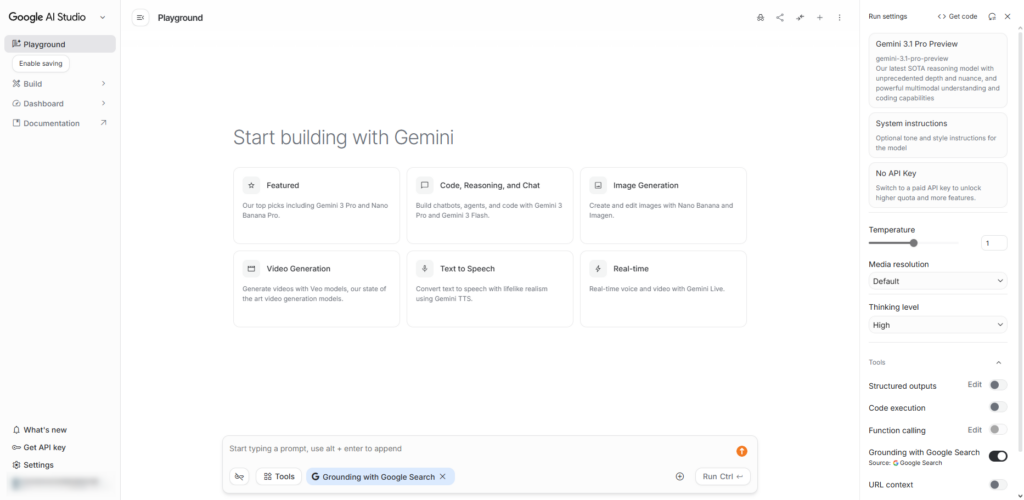Enable Code execution switch
The height and width of the screenshot is (500, 1024).
click(x=998, y=407)
